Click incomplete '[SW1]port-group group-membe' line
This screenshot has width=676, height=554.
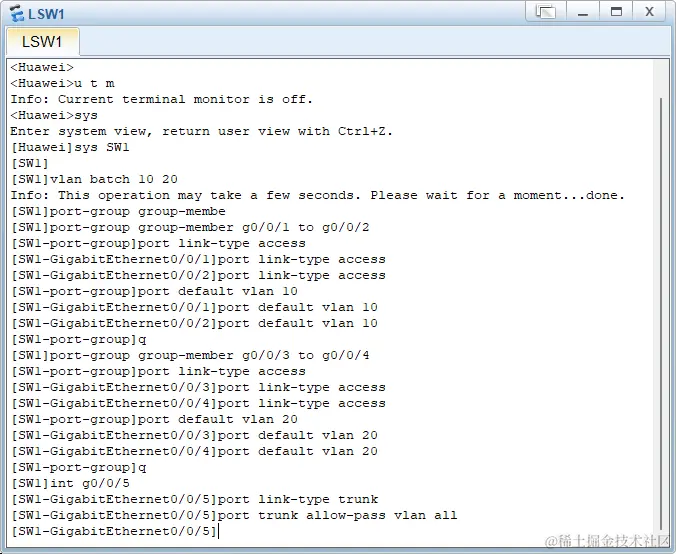tap(118, 211)
